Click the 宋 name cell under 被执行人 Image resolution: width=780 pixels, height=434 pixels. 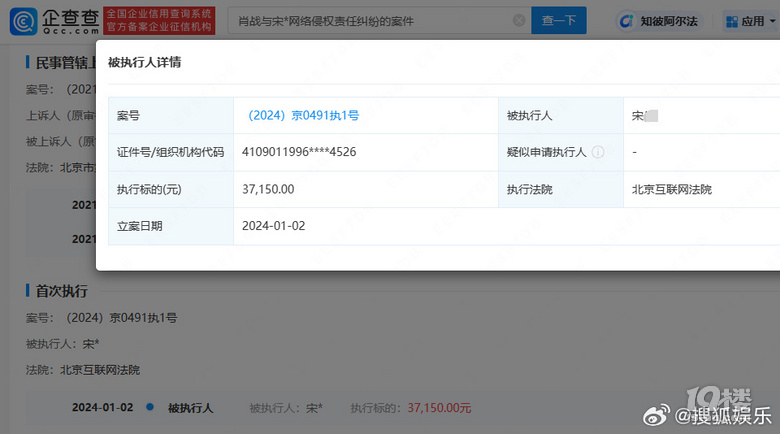645,116
